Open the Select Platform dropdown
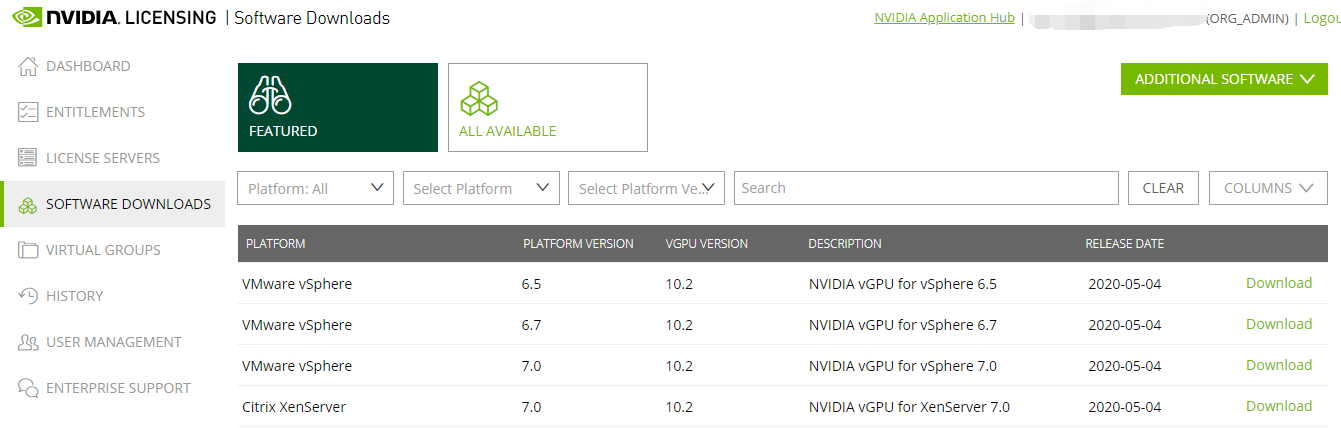This screenshot has width=1341, height=428. [480, 188]
